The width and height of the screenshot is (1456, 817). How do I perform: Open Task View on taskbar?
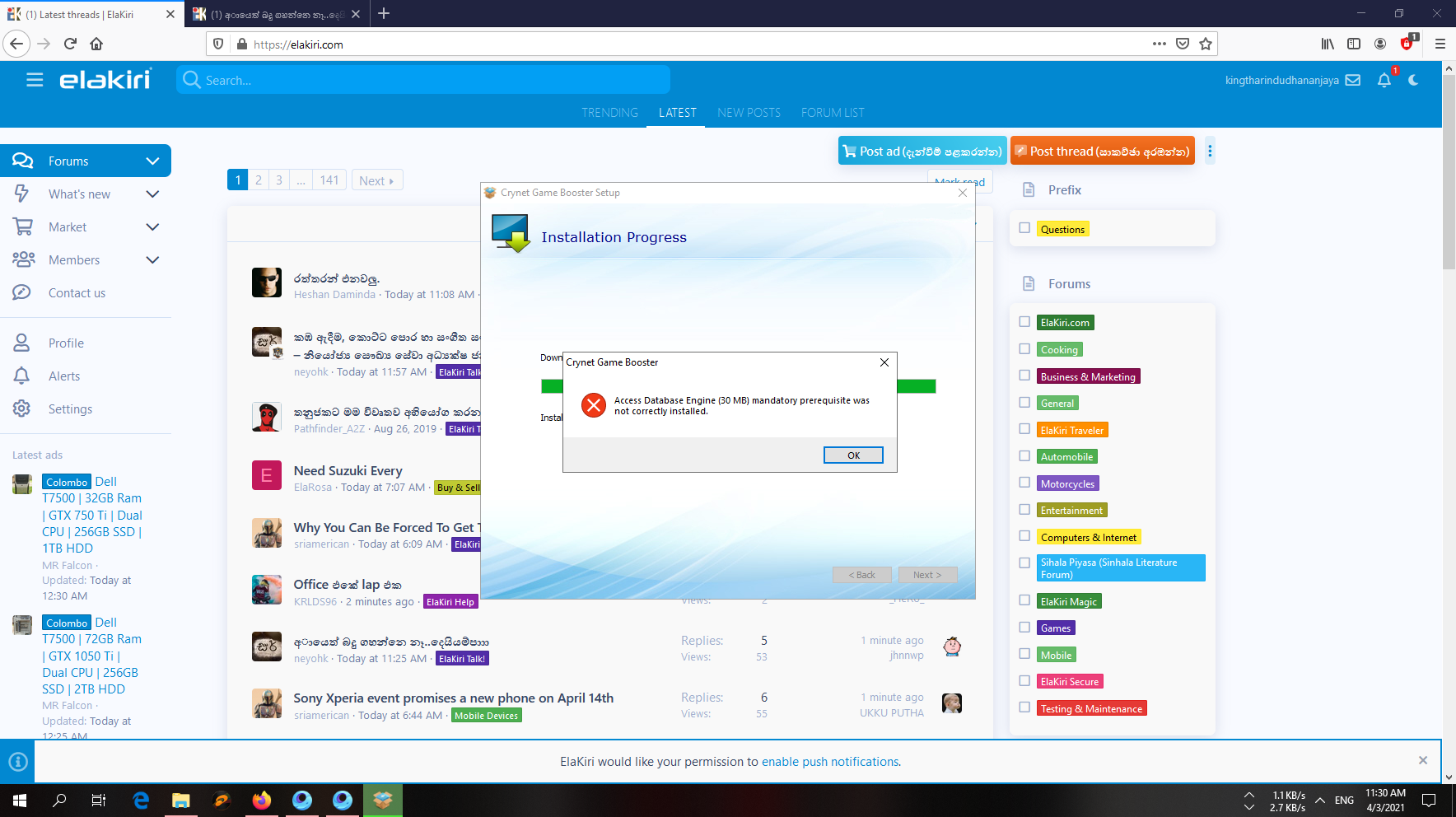point(99,800)
